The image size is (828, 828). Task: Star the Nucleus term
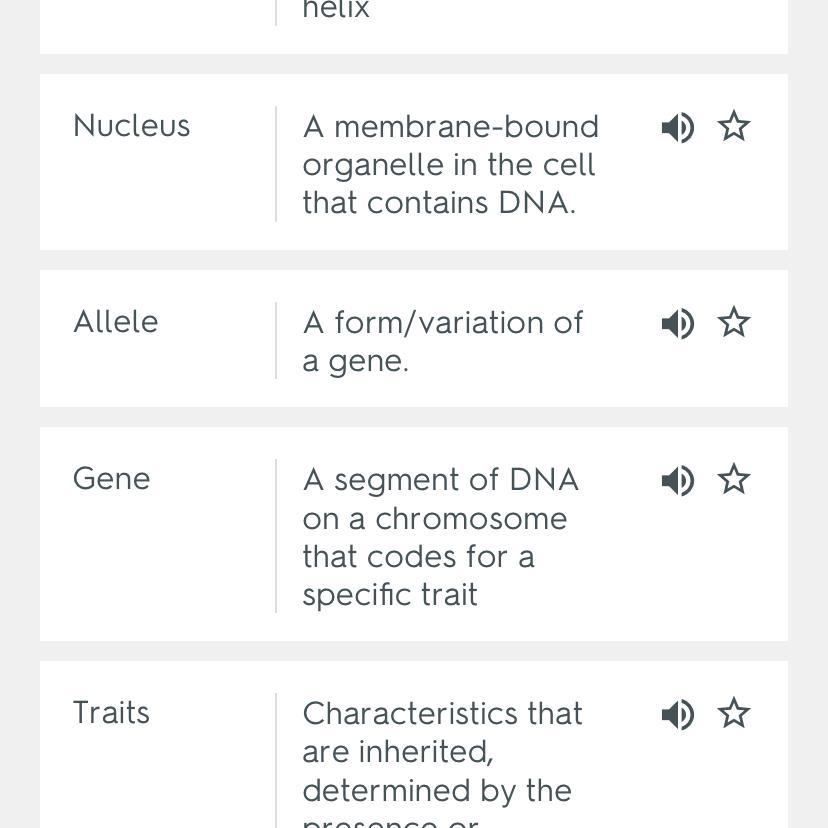734,127
